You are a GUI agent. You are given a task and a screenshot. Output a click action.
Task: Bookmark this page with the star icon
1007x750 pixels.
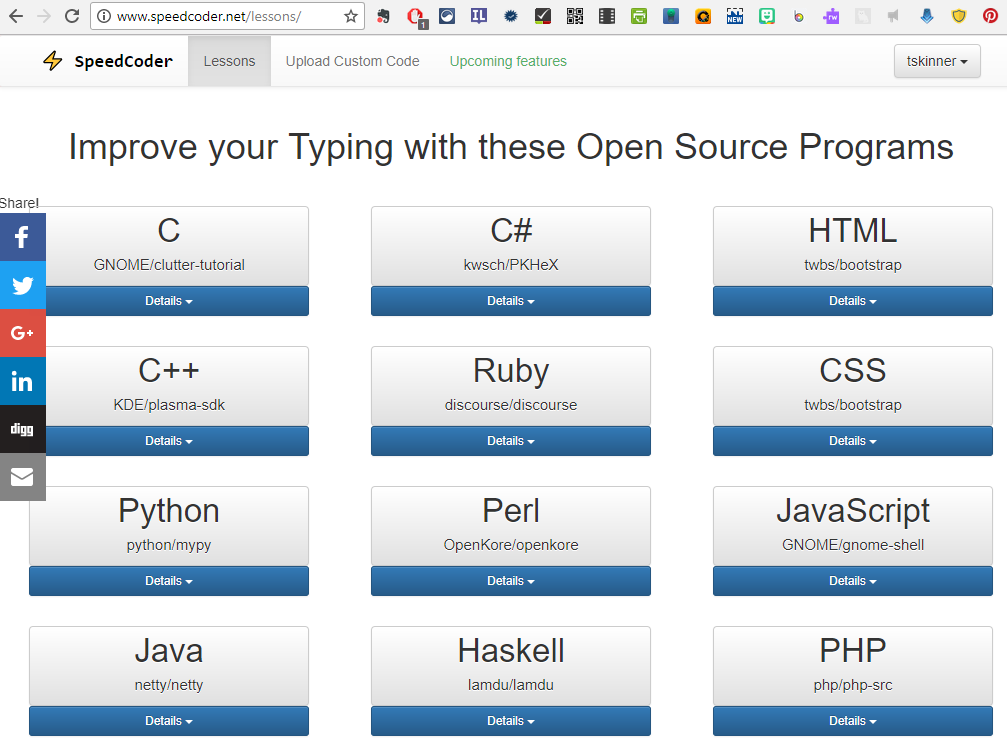click(x=351, y=16)
